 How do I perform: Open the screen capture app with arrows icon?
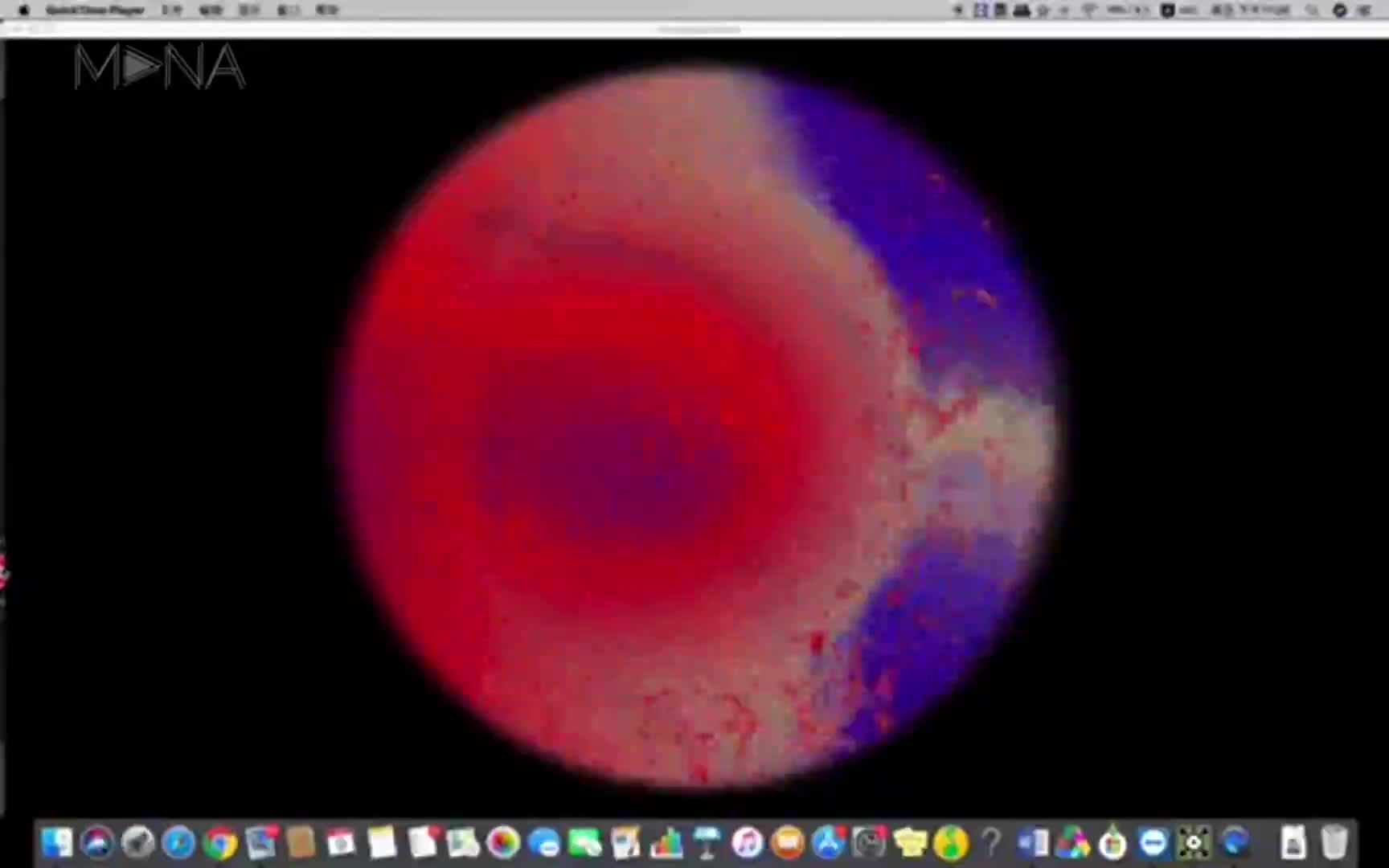click(1194, 843)
